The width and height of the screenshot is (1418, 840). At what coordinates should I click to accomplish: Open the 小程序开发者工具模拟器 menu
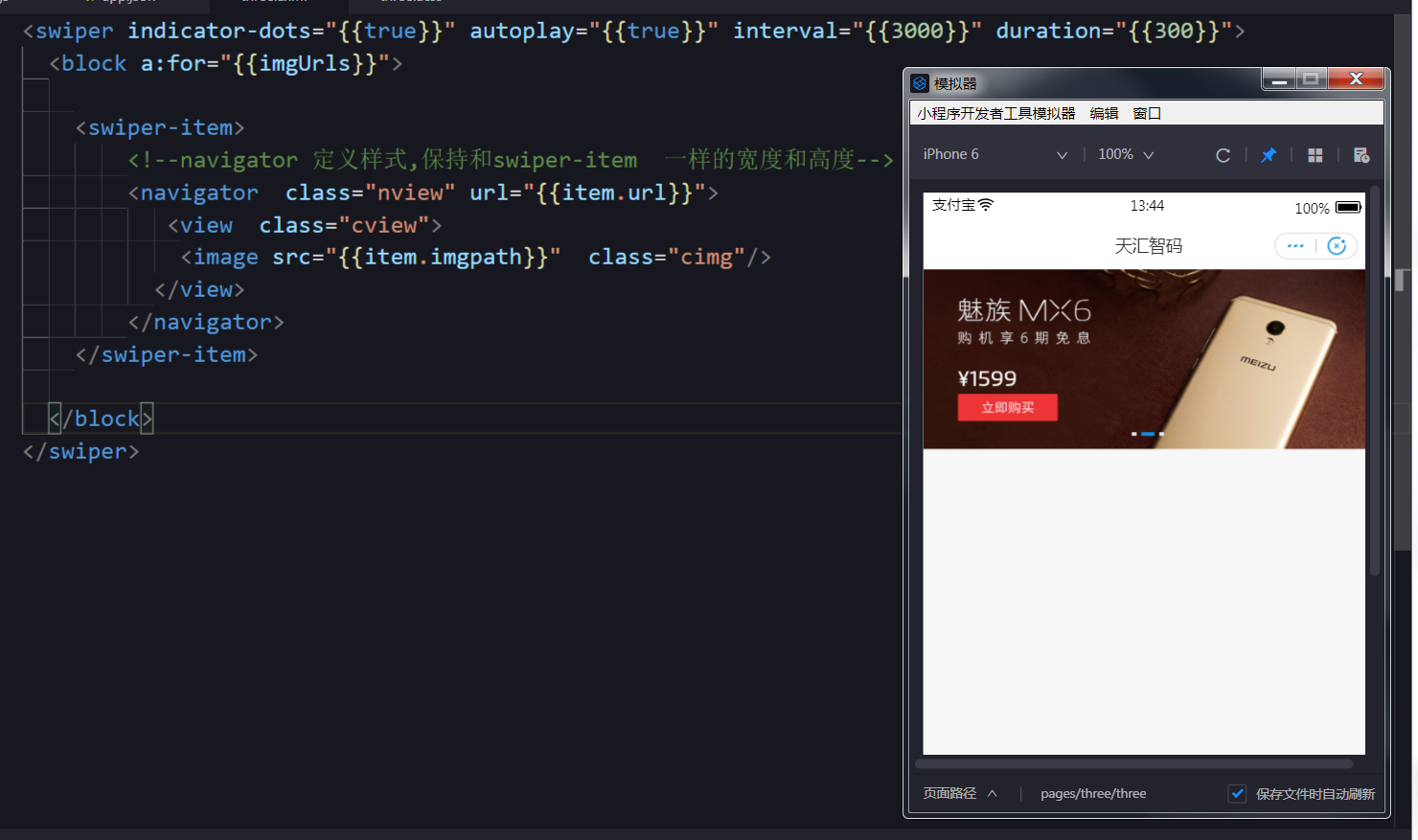point(995,113)
